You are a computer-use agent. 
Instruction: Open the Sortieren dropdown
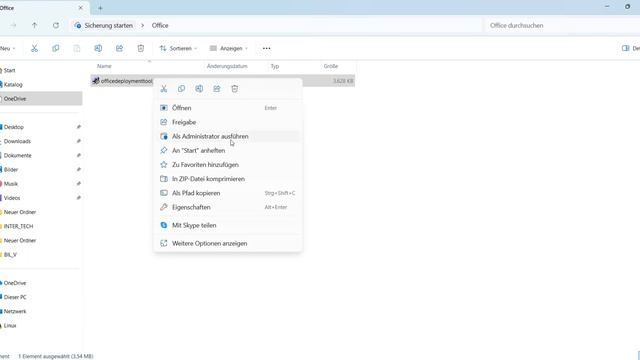point(178,48)
